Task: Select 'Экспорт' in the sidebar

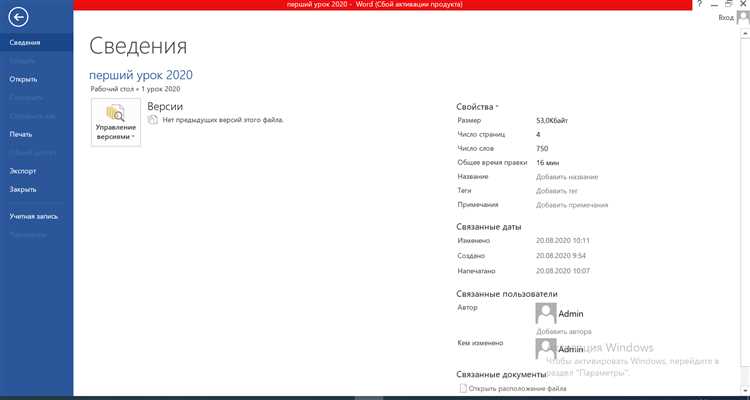Action: click(x=36, y=171)
